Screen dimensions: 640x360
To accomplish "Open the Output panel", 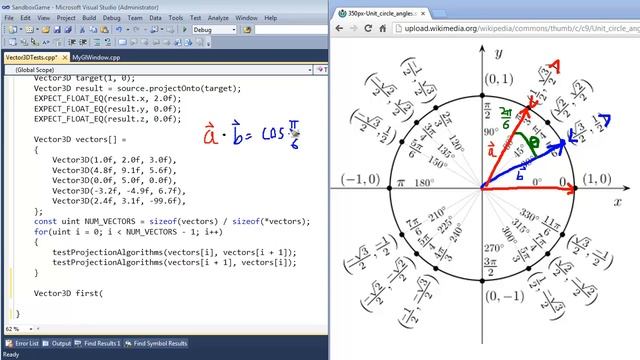I will 57,343.
